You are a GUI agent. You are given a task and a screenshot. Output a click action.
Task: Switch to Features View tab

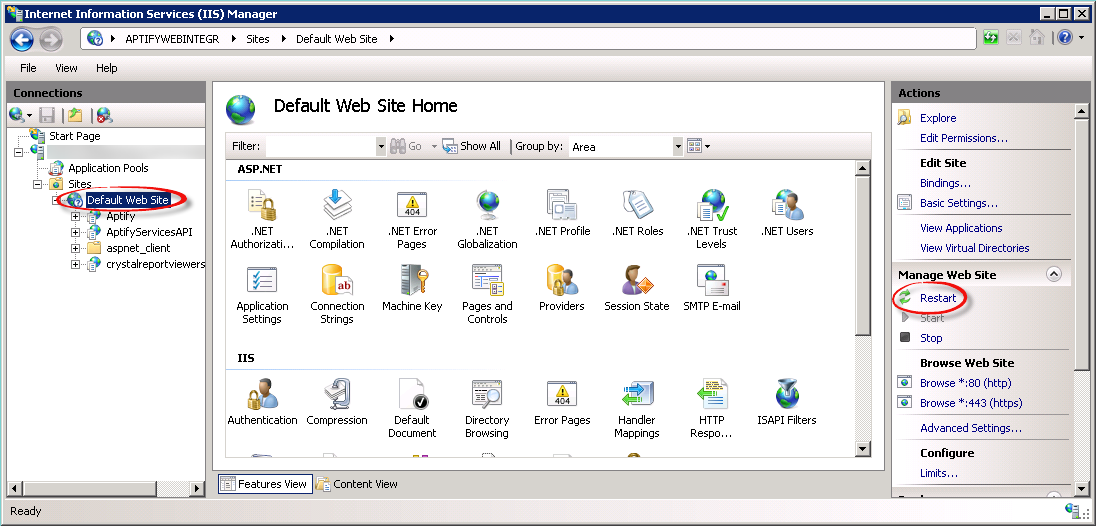pos(265,483)
